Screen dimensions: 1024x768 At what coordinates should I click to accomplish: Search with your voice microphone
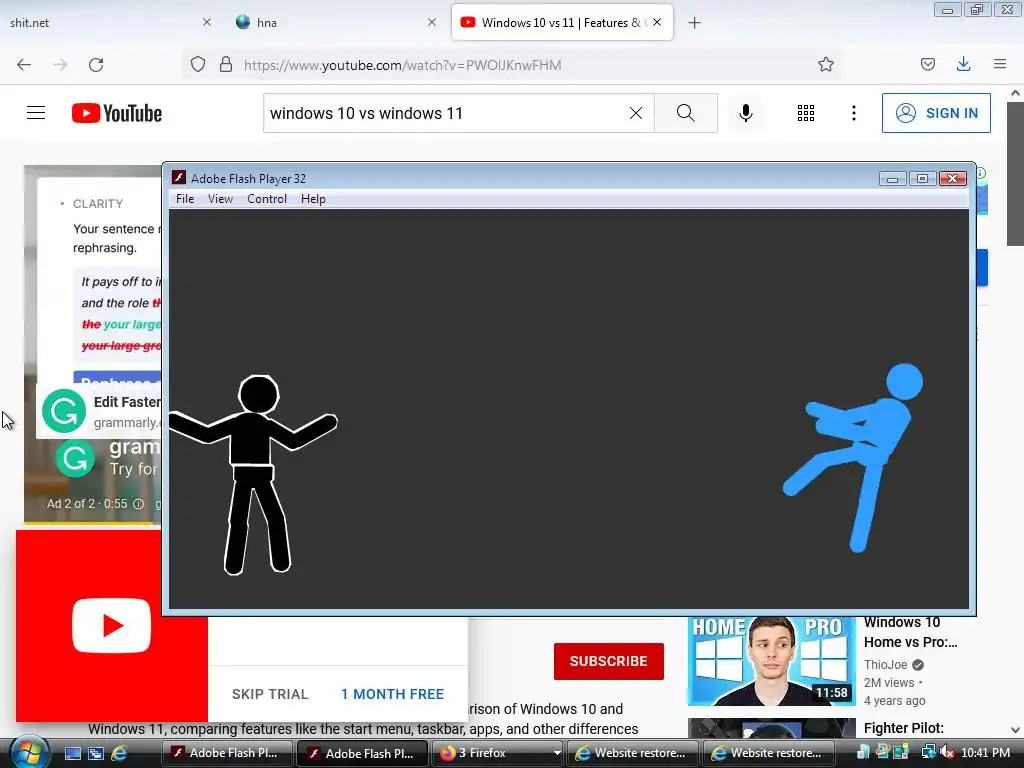(x=746, y=113)
